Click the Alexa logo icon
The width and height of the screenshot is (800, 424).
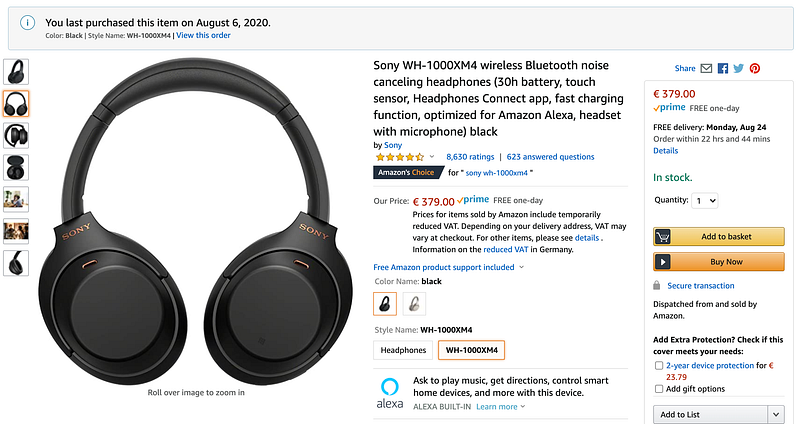390,393
